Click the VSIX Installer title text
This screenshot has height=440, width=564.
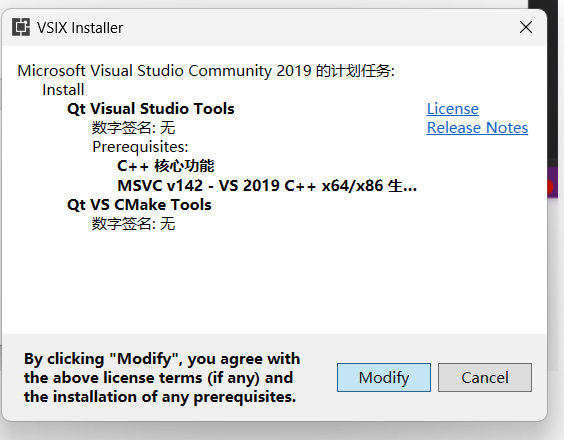click(80, 28)
